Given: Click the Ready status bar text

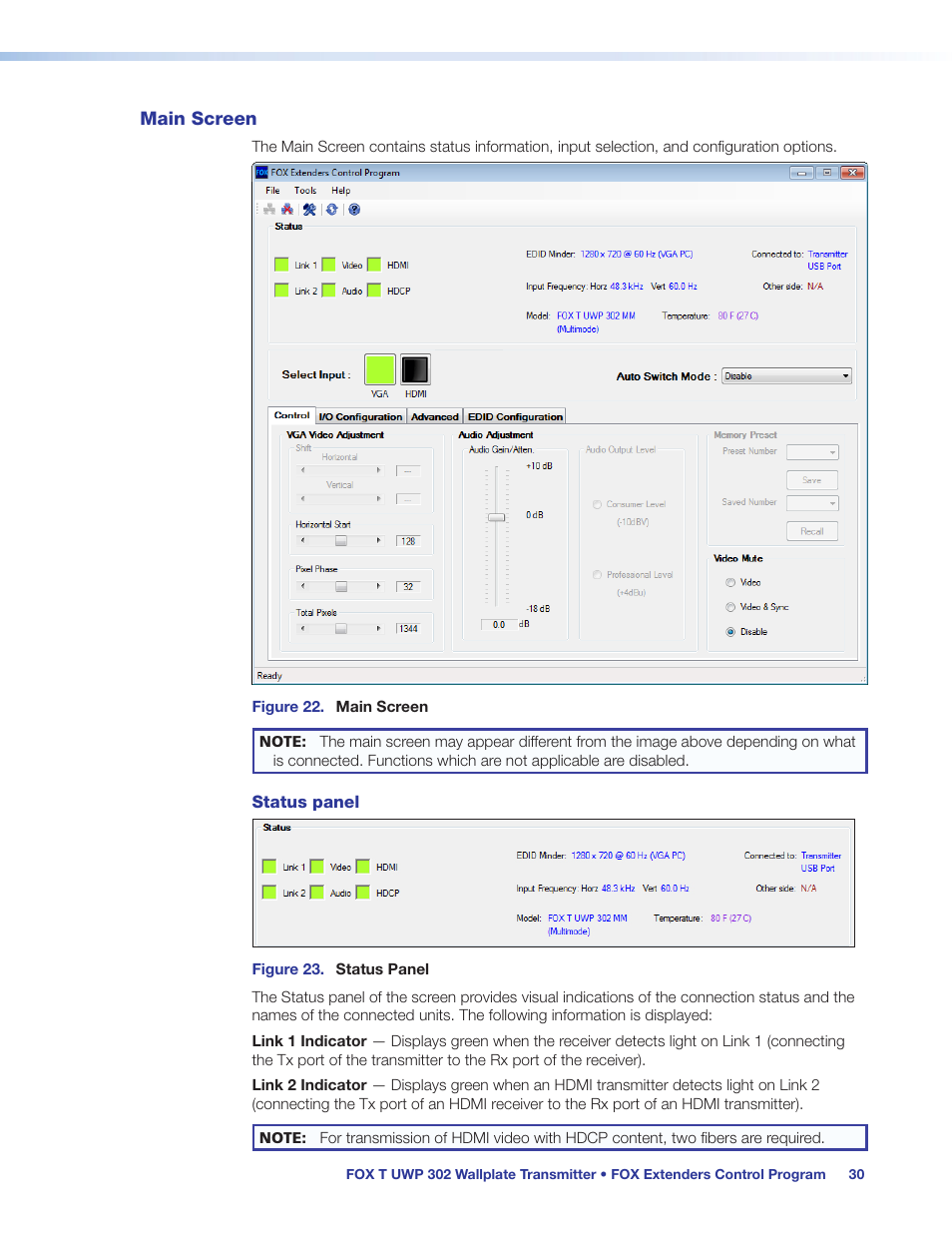Looking at the screenshot, I should tap(269, 676).
